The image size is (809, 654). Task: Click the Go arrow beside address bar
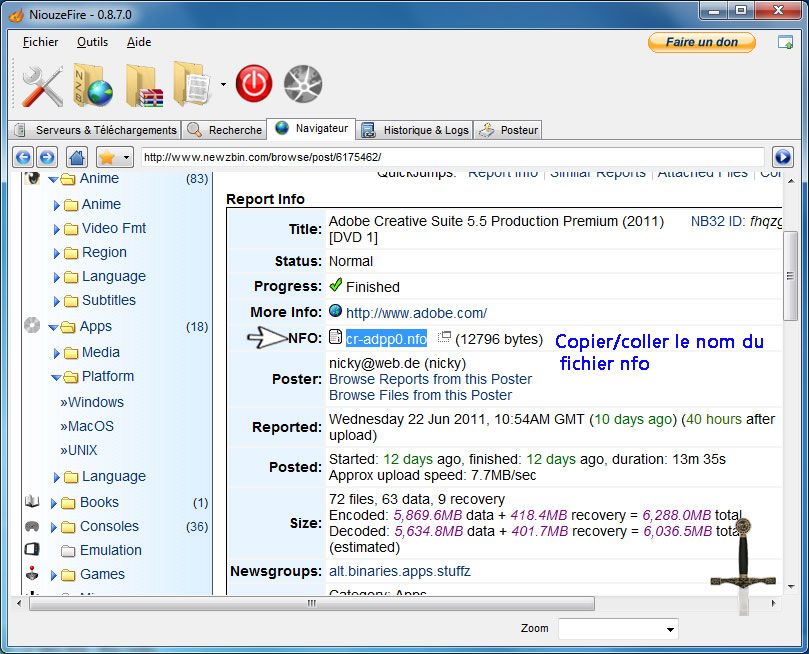(x=783, y=157)
